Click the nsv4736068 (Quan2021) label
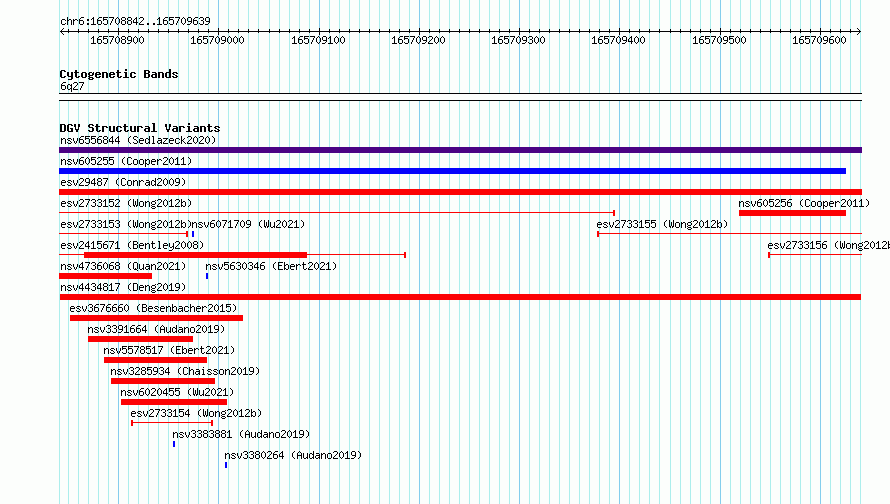 pos(123,266)
